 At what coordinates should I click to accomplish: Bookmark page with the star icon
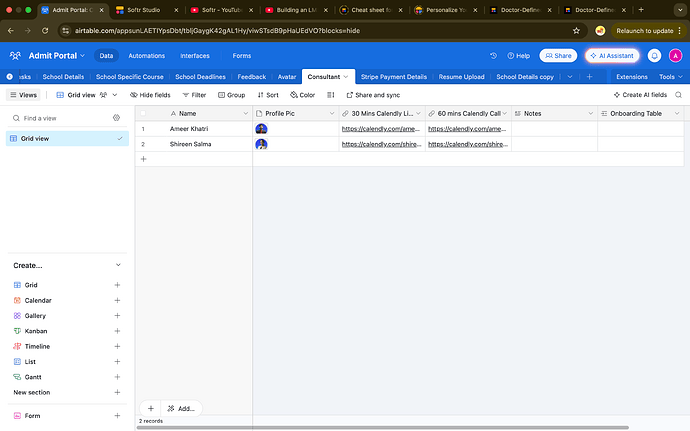[576, 30]
